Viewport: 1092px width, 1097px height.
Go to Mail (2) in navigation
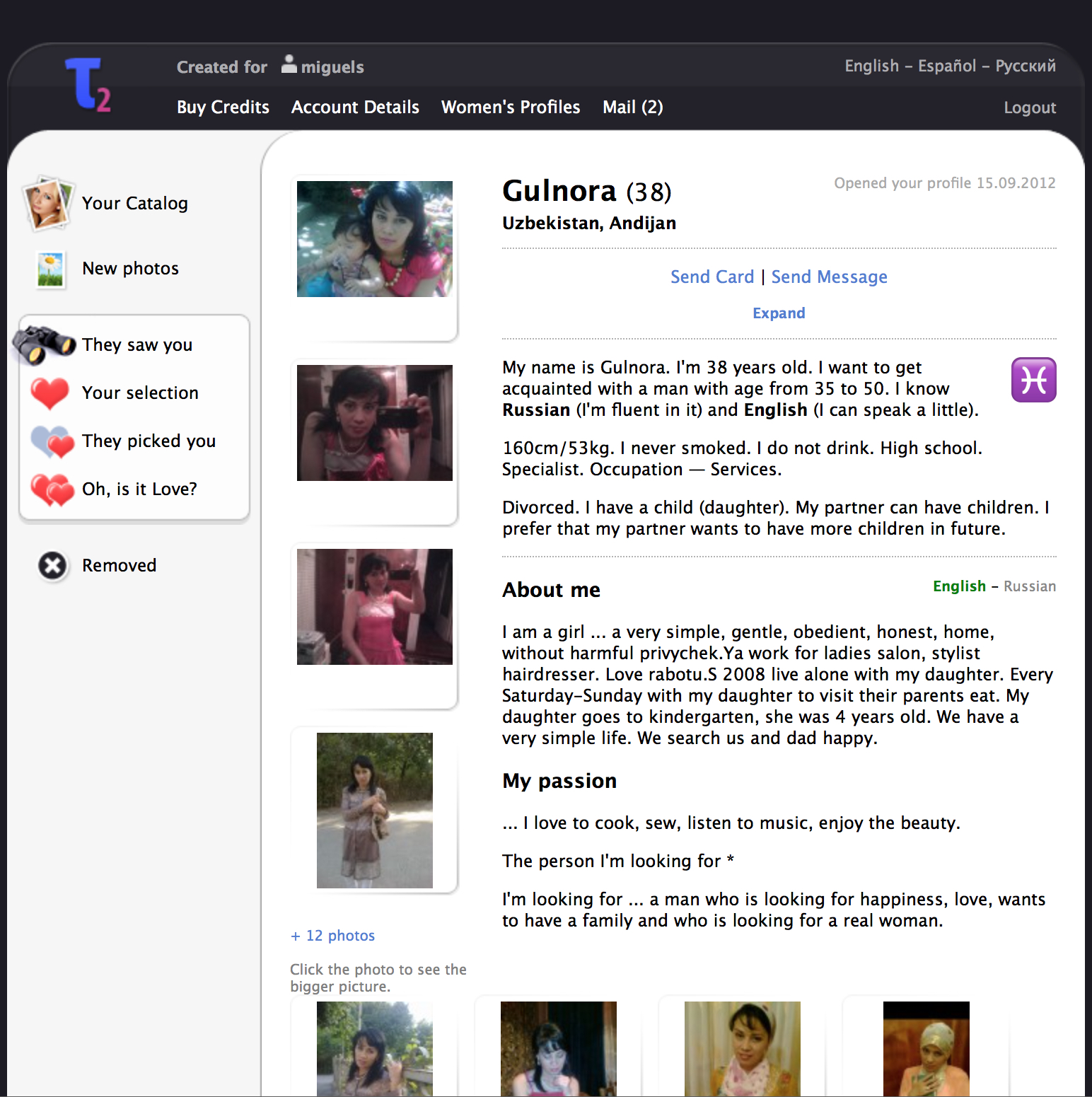[x=632, y=108]
